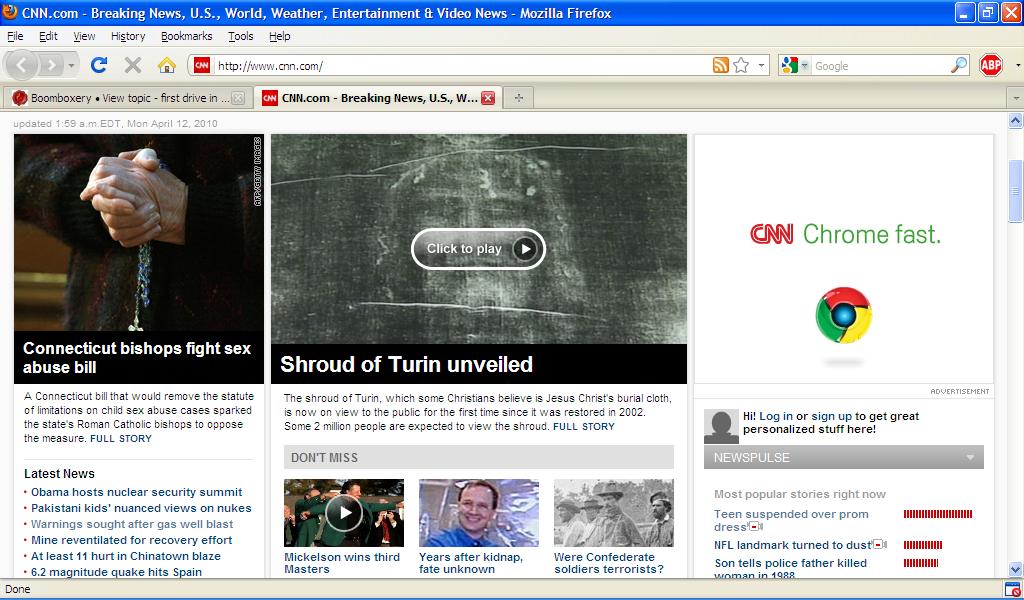Open the search engine selector dropdown
Image resolution: width=1024 pixels, height=600 pixels.
point(805,65)
